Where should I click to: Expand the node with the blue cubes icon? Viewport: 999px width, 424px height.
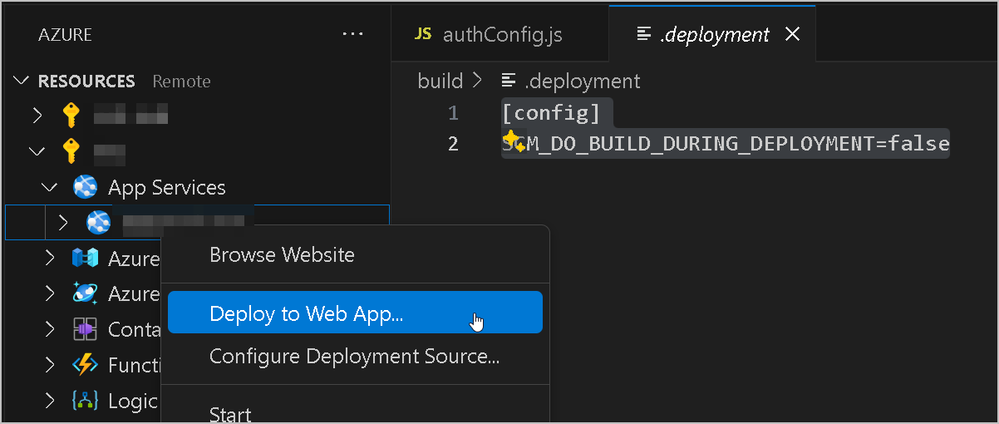tap(50, 258)
